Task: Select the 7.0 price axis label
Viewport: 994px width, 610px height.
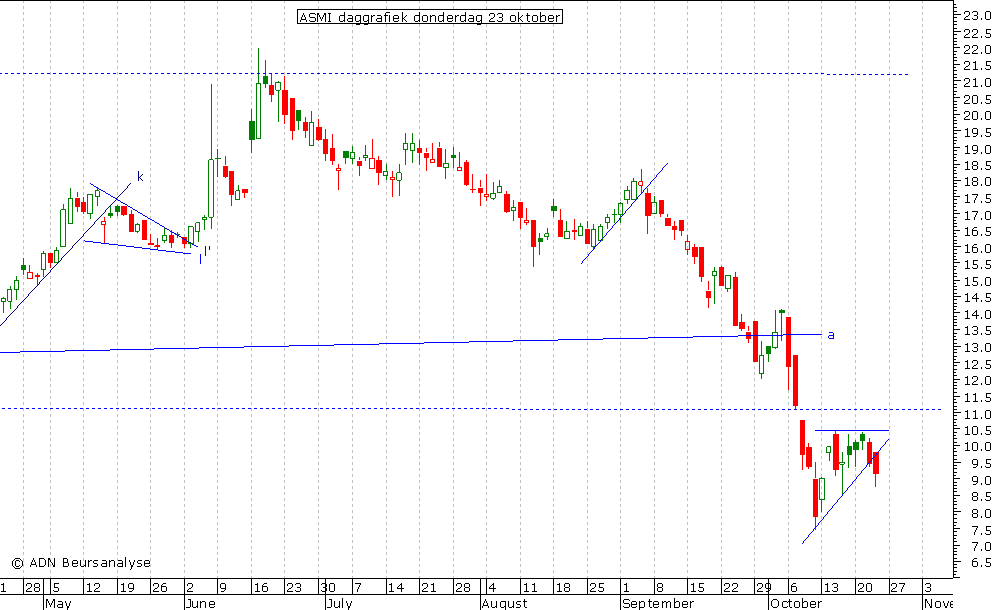Action: pos(981,547)
